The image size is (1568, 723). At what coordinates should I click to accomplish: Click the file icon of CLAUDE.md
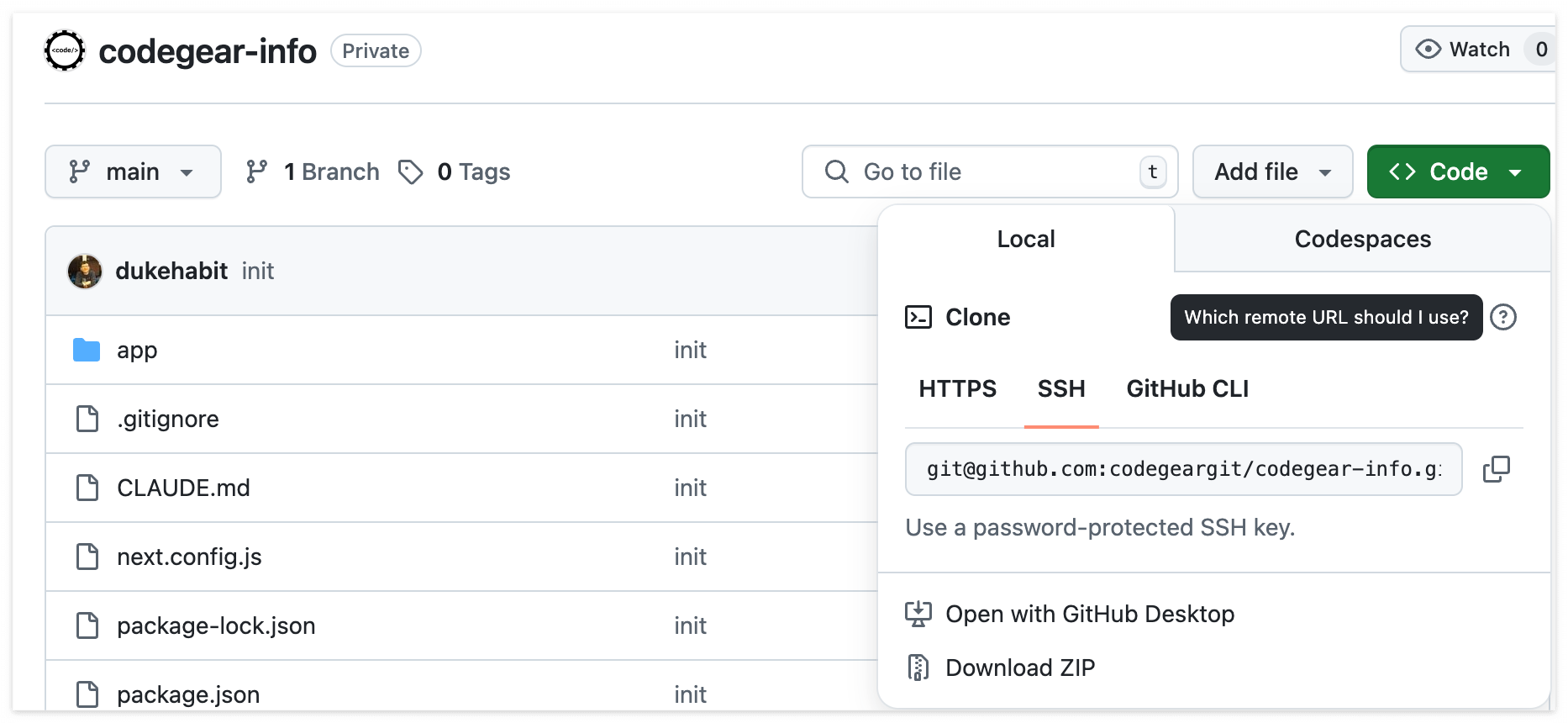87,488
